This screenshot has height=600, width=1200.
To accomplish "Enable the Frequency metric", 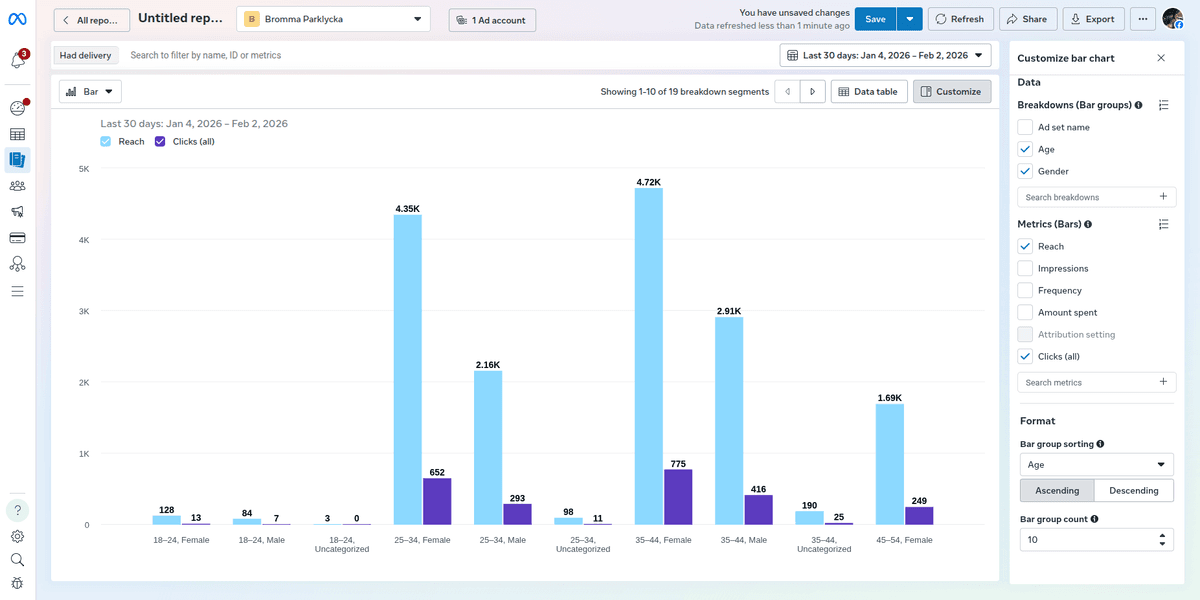I will [x=1025, y=290].
